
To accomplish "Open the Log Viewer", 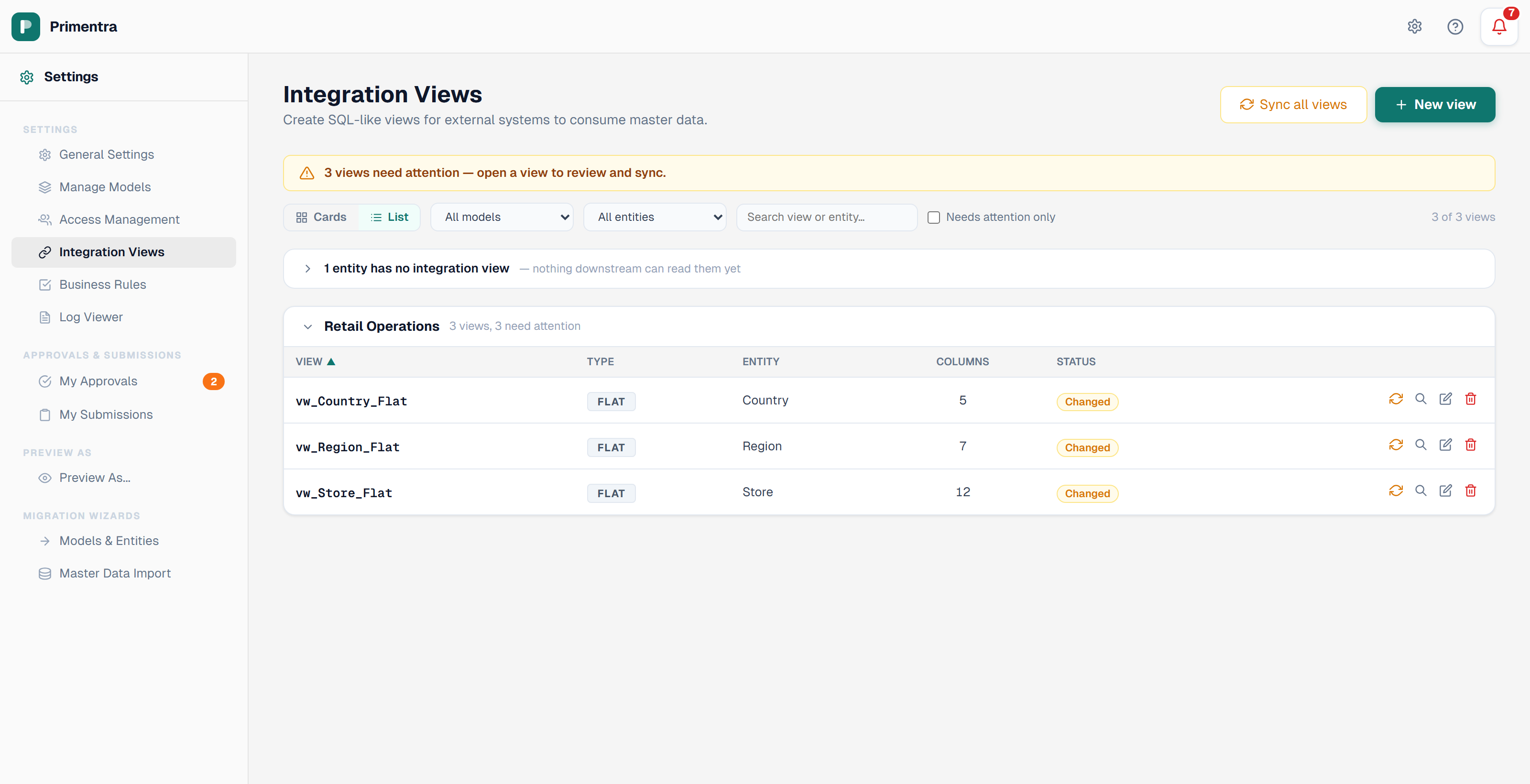I will pos(123,317).
